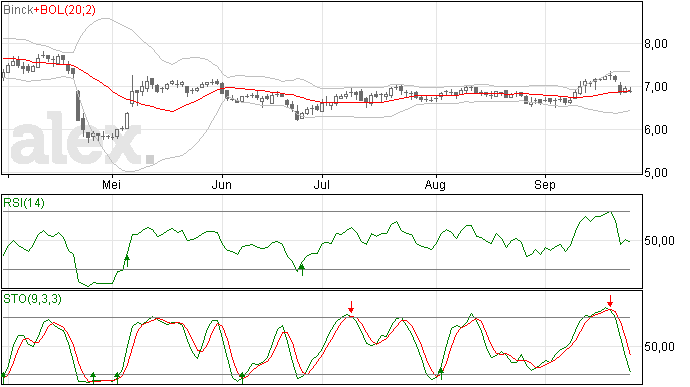Select the Jun month label on time axis

222,184
